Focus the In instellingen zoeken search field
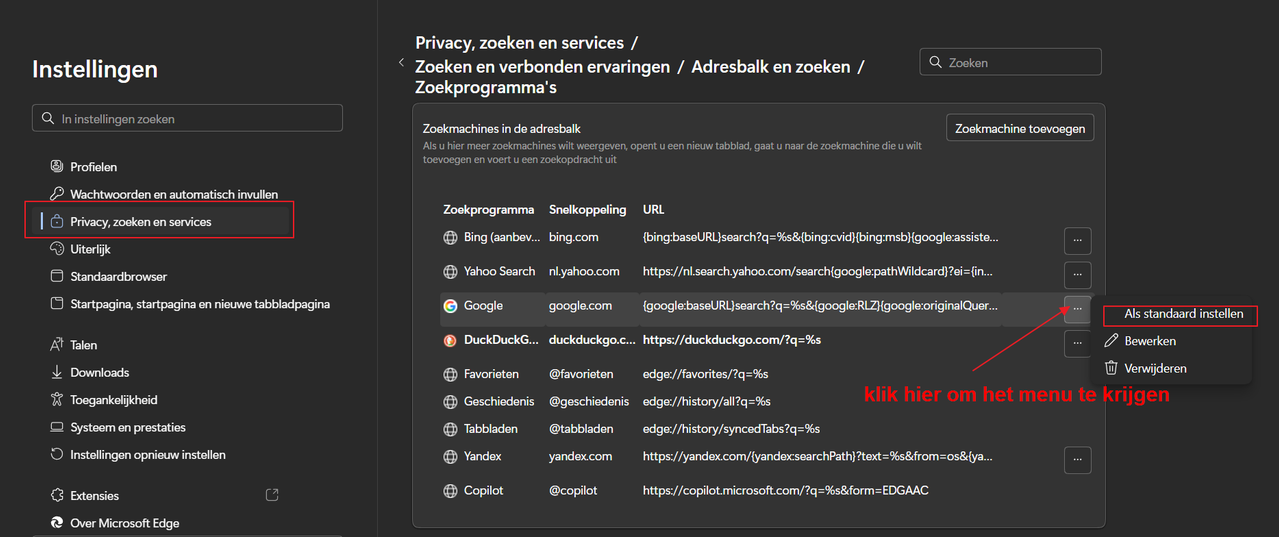Image resolution: width=1279 pixels, height=537 pixels. click(187, 118)
